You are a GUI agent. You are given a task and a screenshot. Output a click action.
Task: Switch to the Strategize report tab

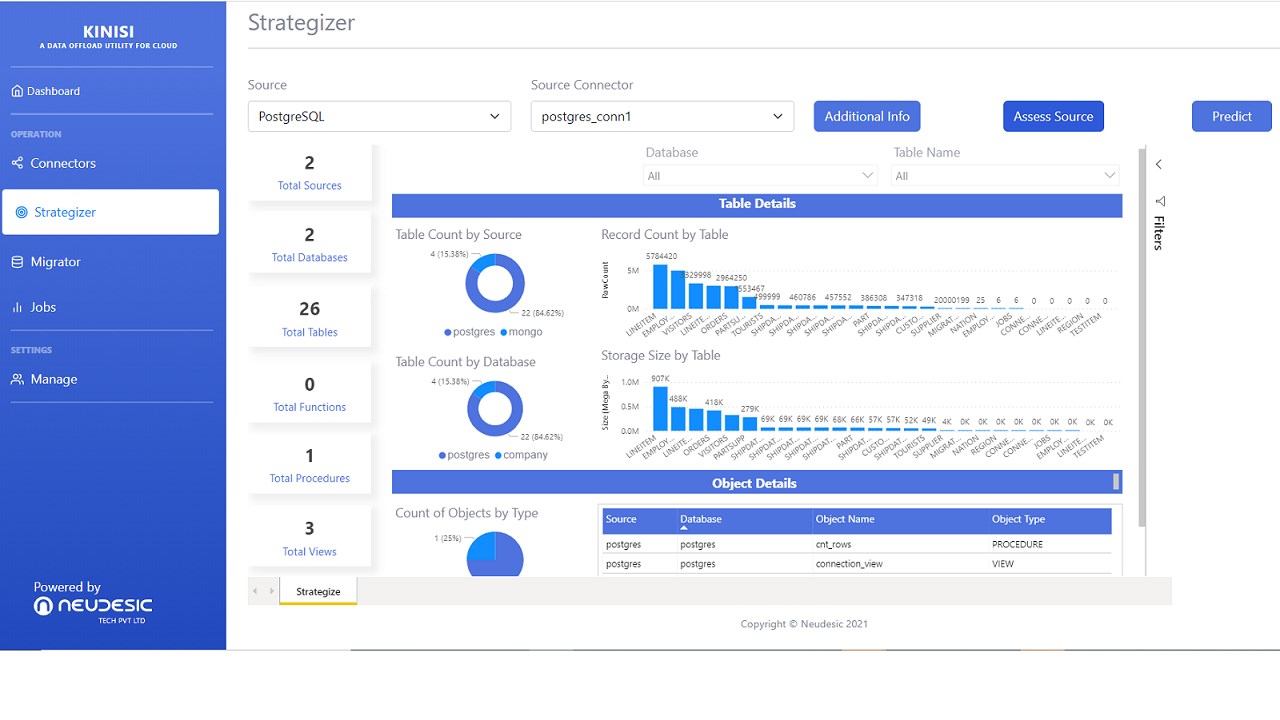coord(318,592)
